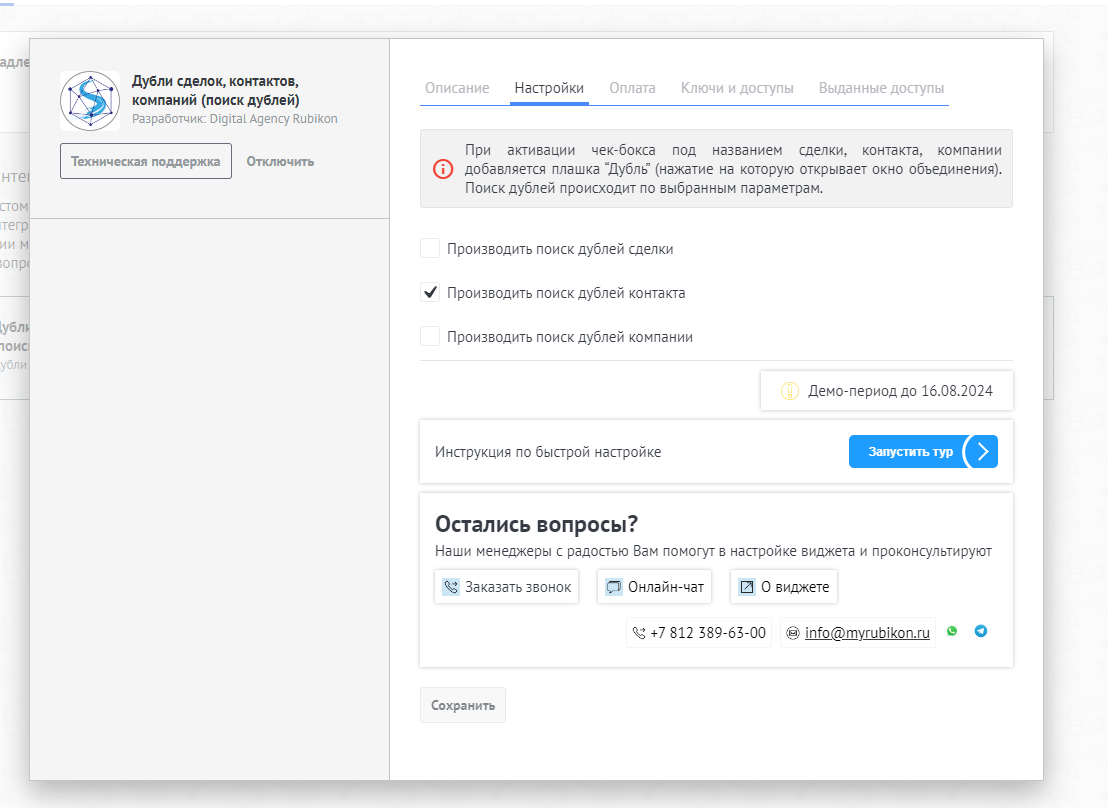Viewport: 1108px width, 808px height.
Task: Click the Демо-период до 16.08.2024 badge
Action: pos(887,391)
